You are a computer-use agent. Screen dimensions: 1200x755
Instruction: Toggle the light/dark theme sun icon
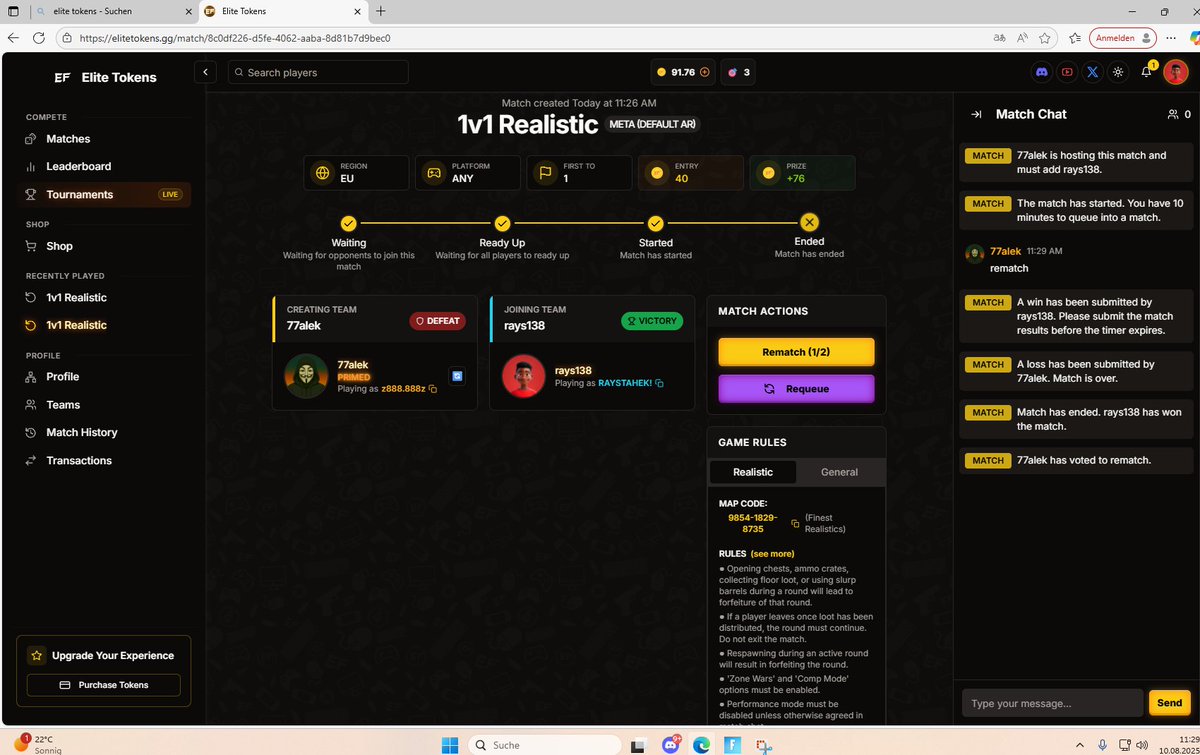point(1118,72)
